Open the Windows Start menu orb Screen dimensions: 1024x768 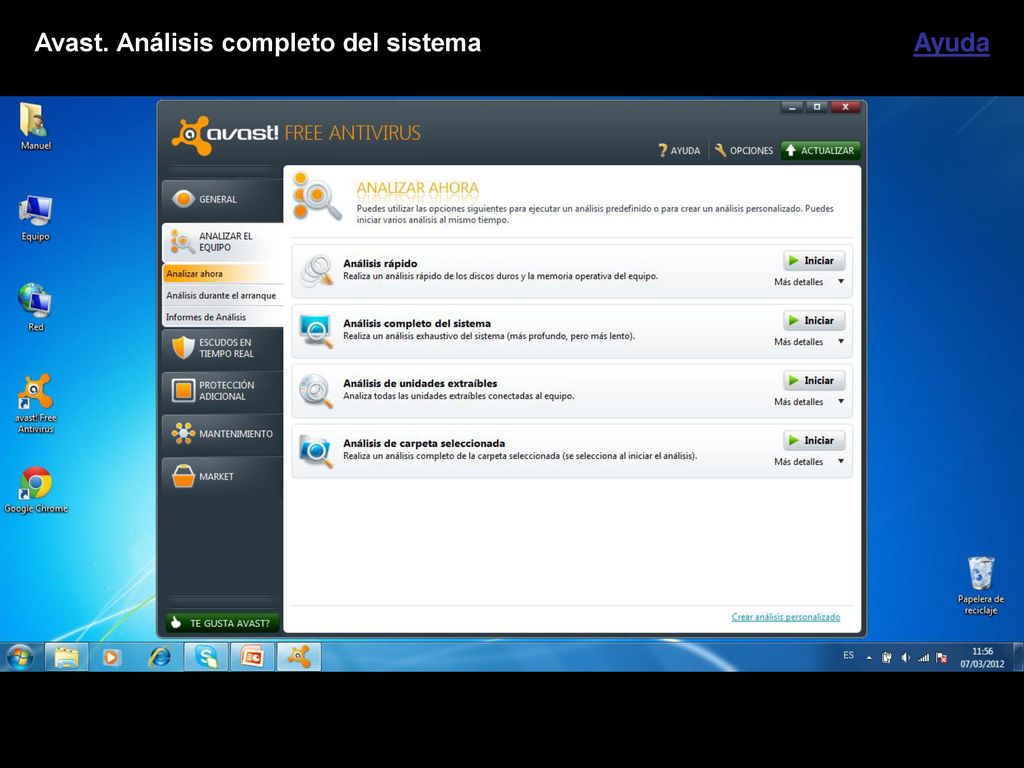pos(20,657)
